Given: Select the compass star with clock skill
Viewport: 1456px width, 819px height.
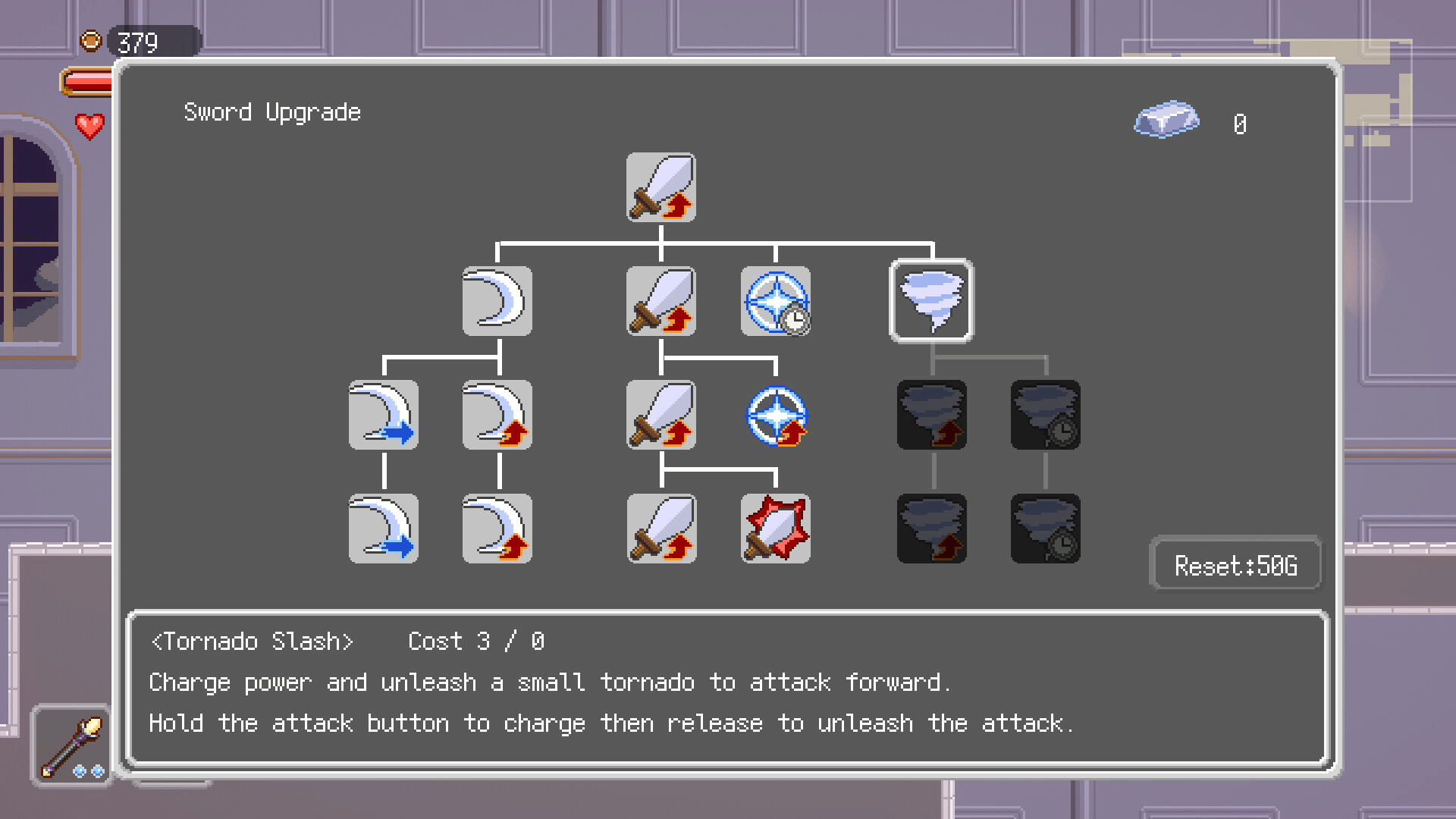Looking at the screenshot, I should point(775,301).
